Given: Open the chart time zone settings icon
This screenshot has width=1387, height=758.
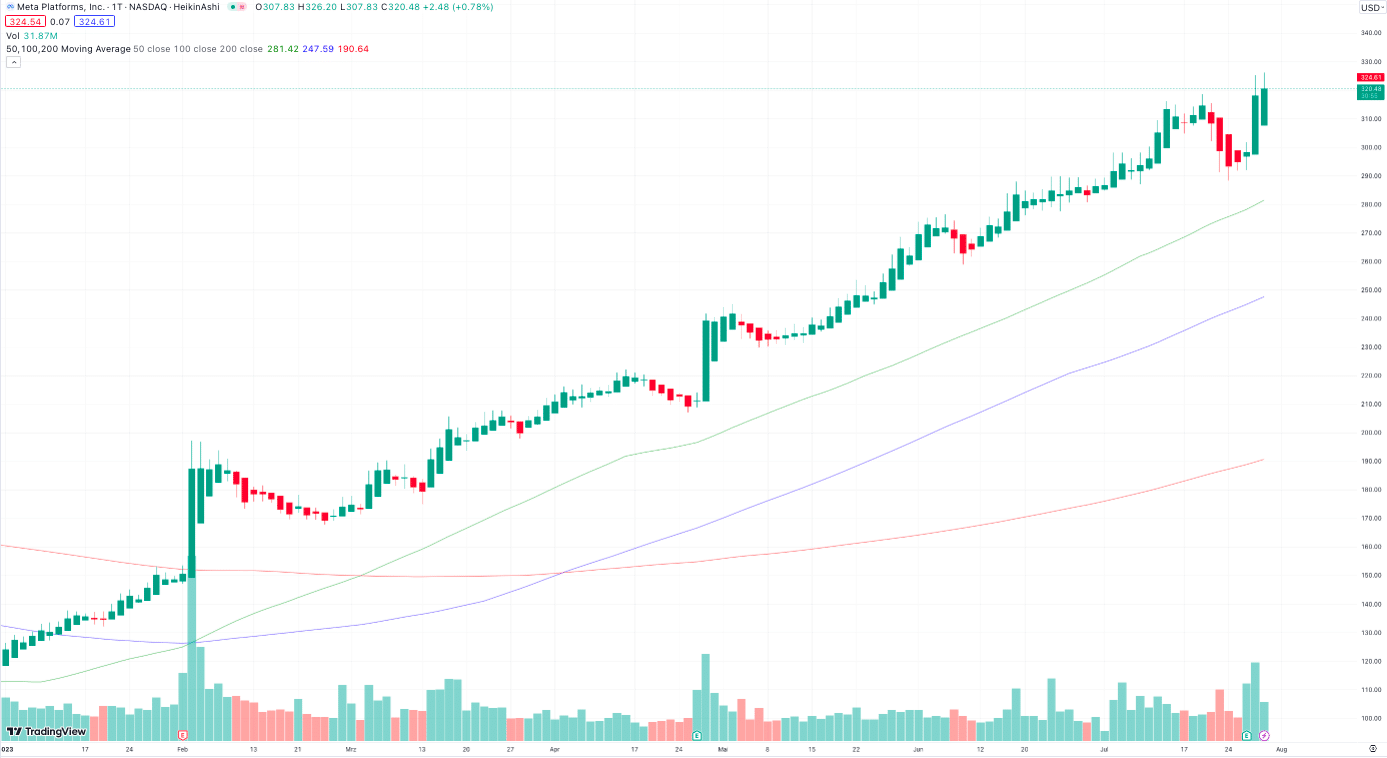Looking at the screenshot, I should pyautogui.click(x=1372, y=747).
